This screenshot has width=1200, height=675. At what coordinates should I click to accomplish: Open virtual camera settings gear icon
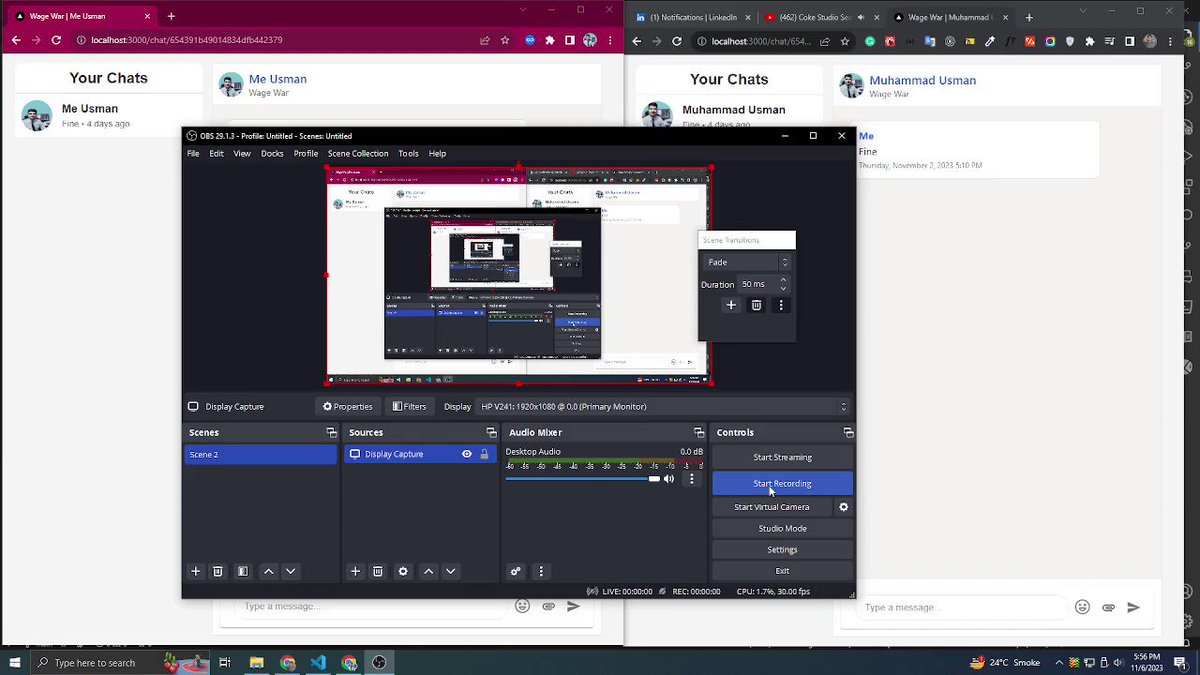(x=843, y=507)
